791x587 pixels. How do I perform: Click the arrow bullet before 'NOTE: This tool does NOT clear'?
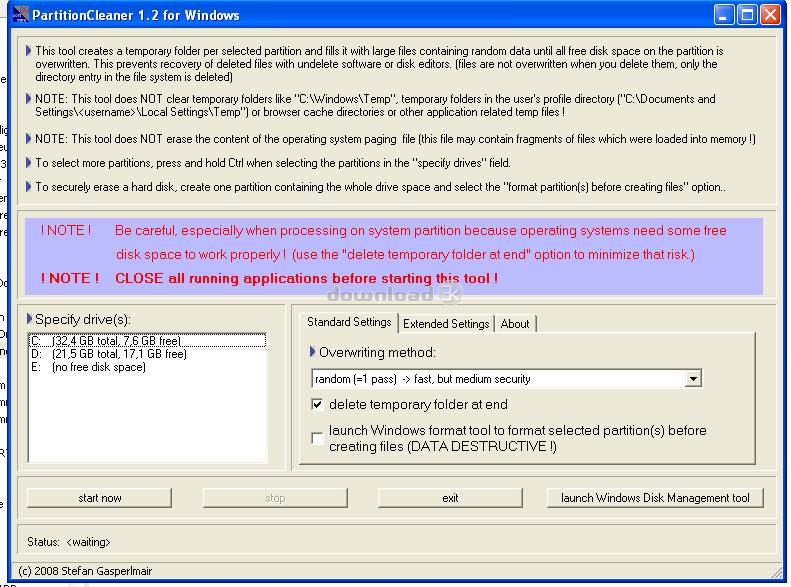(28, 98)
